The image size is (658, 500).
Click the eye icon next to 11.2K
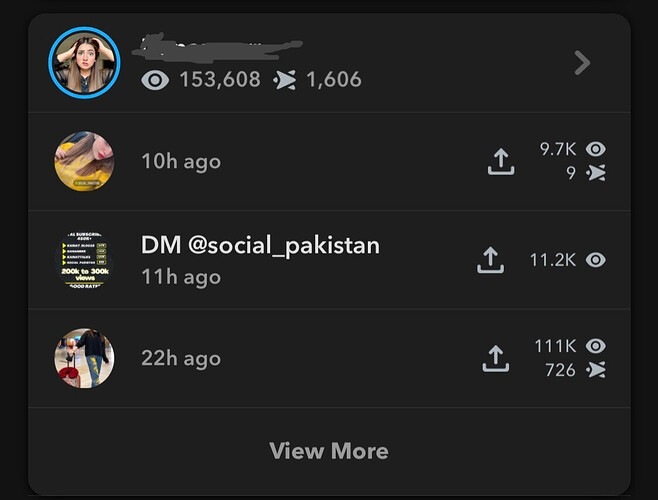pos(596,260)
